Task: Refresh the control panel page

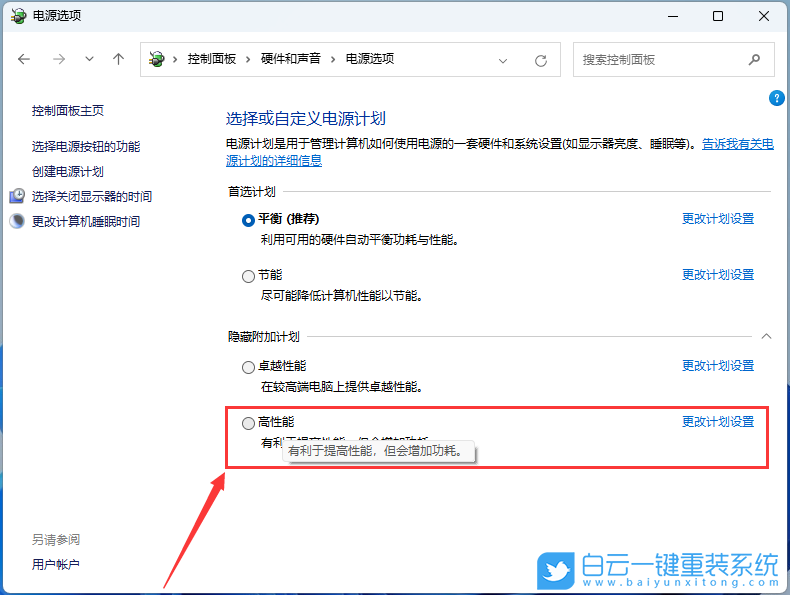Action: click(541, 61)
